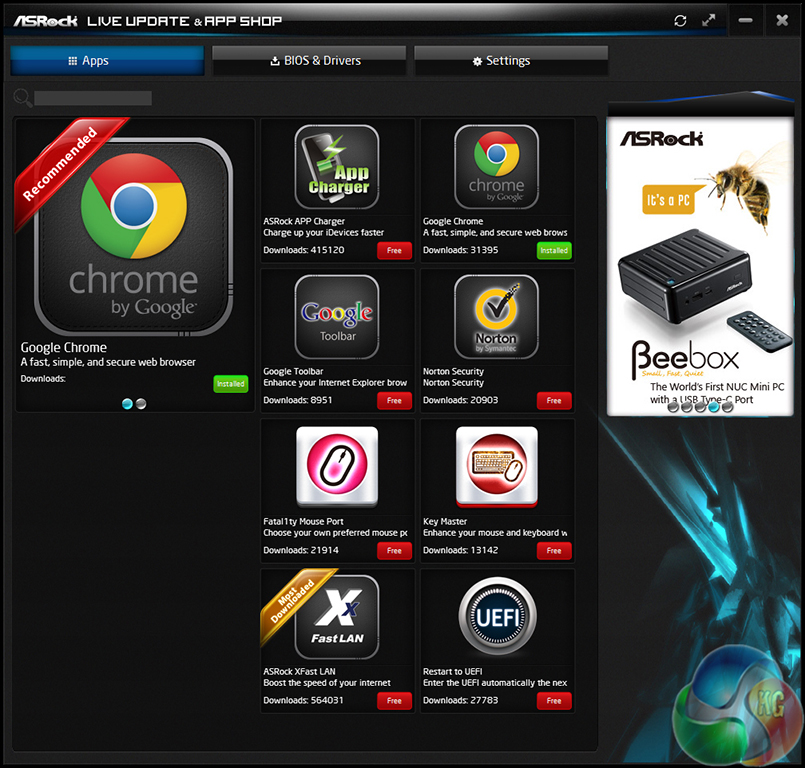
Task: Select third dot in Beebox ad banner
Action: coord(700,407)
